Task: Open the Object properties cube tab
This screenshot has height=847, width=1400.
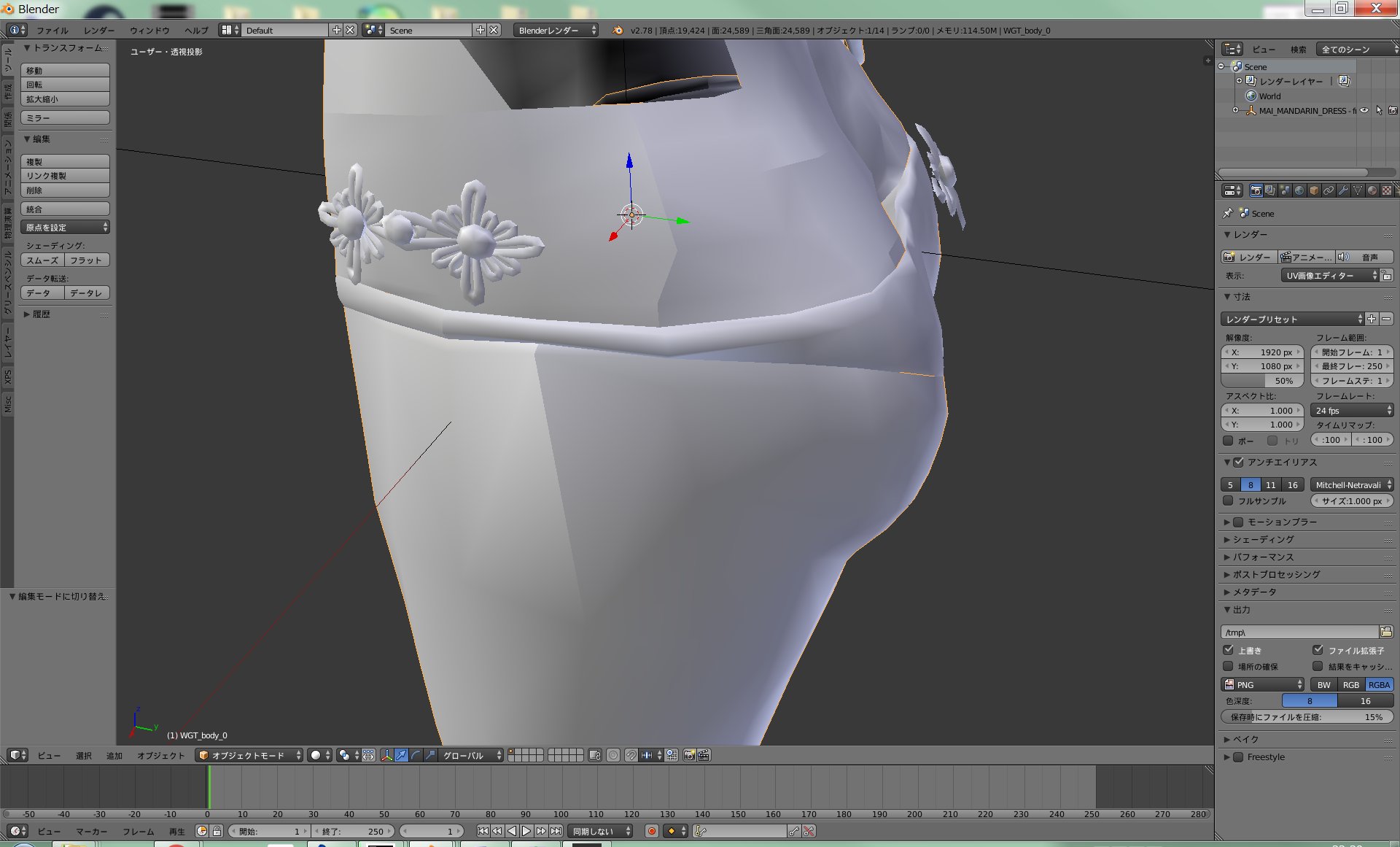Action: point(1314,190)
